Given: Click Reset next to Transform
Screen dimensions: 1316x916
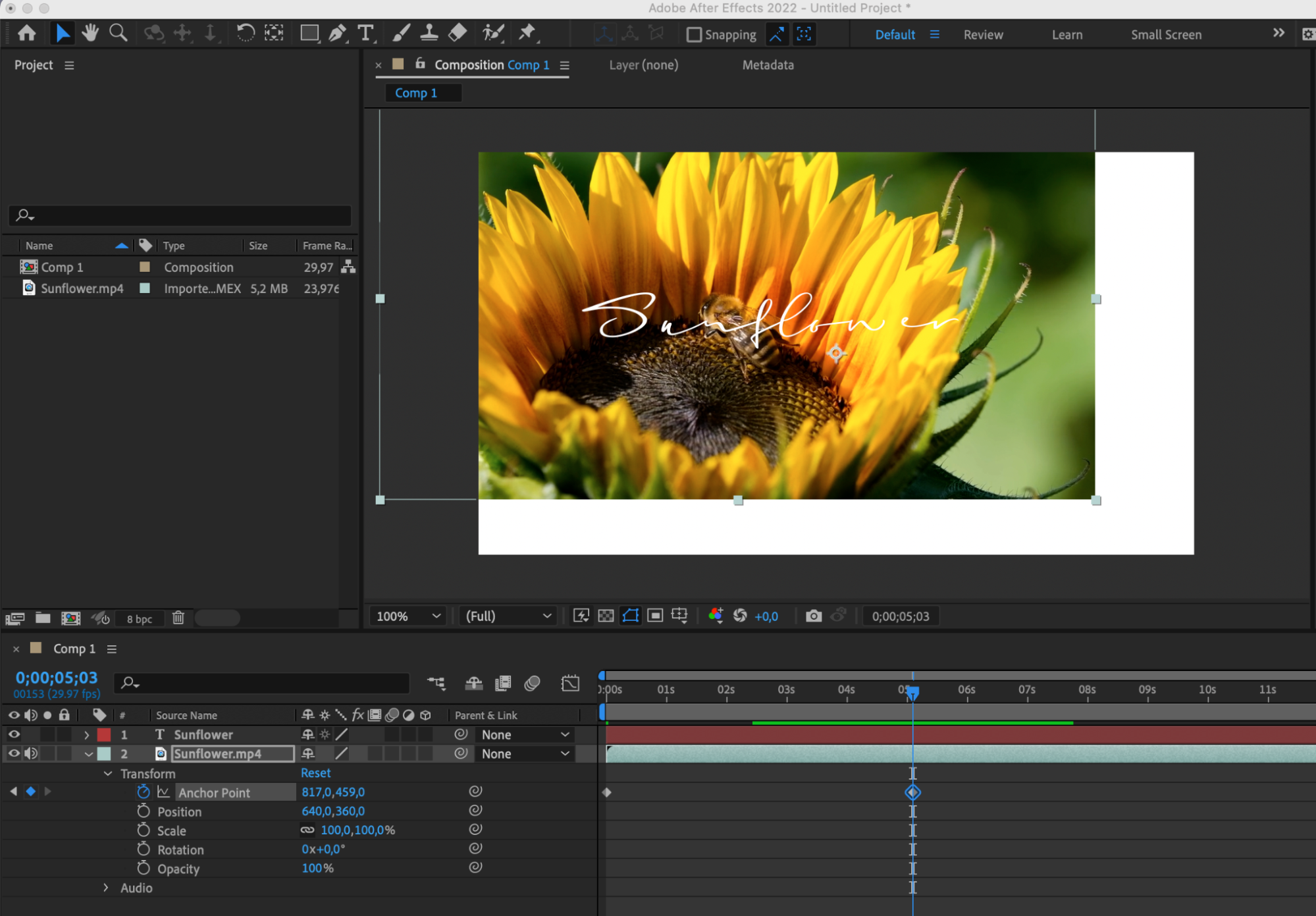Looking at the screenshot, I should [316, 773].
